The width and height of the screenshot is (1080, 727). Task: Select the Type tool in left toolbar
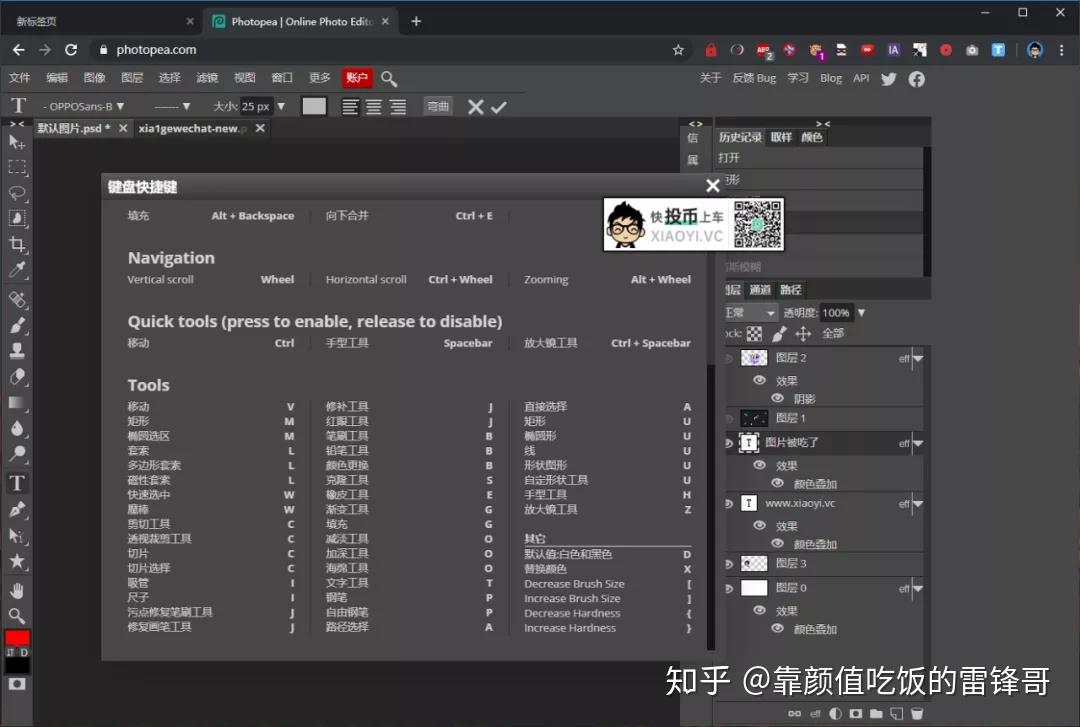[17, 484]
